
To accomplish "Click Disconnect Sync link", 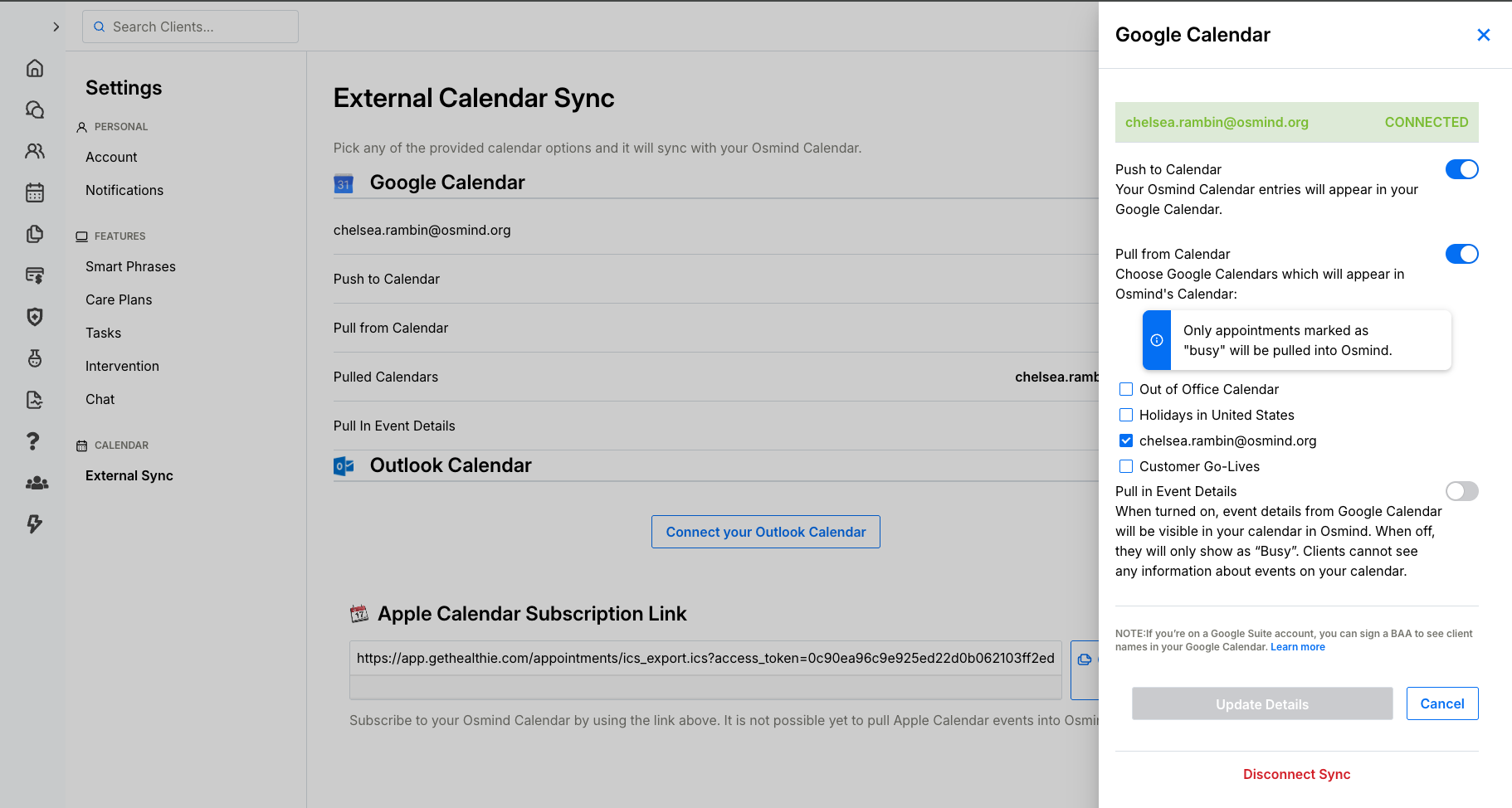I will [x=1296, y=774].
